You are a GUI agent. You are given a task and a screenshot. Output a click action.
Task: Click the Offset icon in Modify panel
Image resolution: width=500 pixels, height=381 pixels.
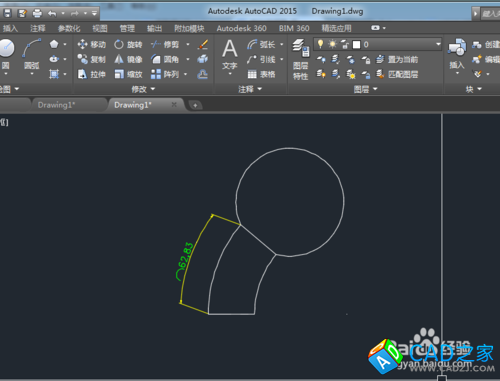pyautogui.click(x=203, y=74)
